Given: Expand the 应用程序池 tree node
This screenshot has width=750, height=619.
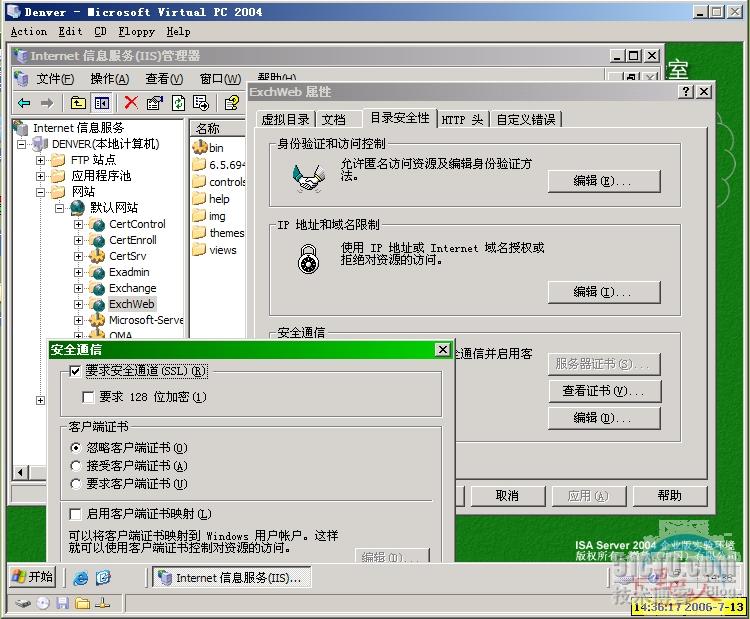Looking at the screenshot, I should click(x=41, y=176).
